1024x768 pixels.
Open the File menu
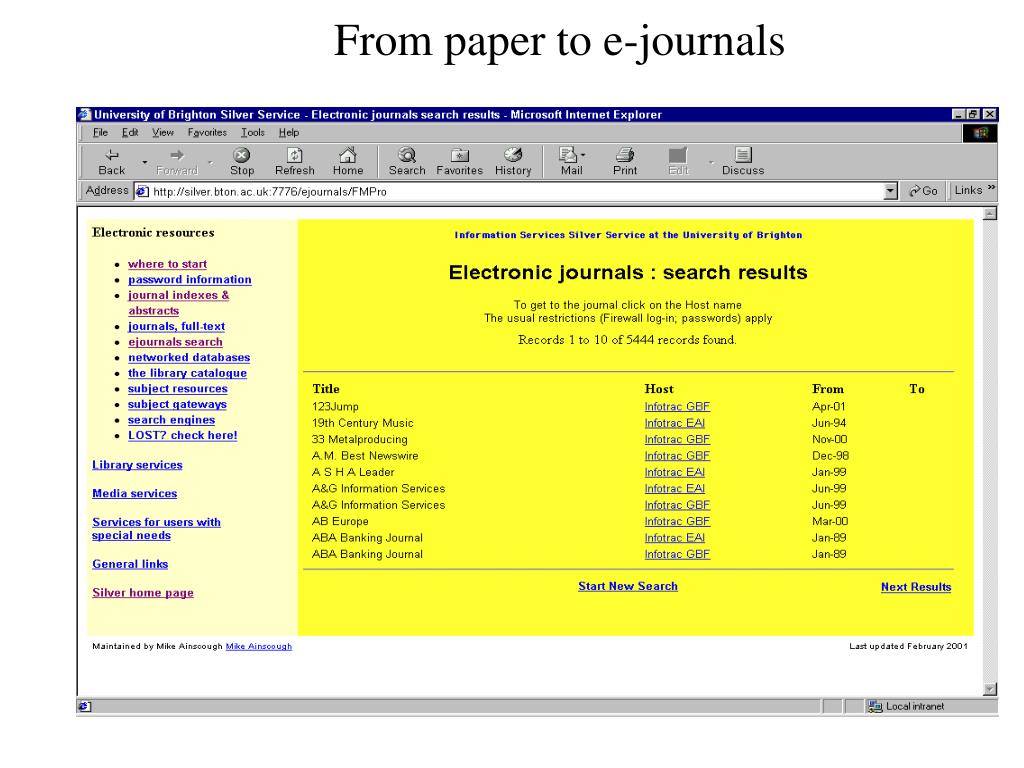click(100, 133)
